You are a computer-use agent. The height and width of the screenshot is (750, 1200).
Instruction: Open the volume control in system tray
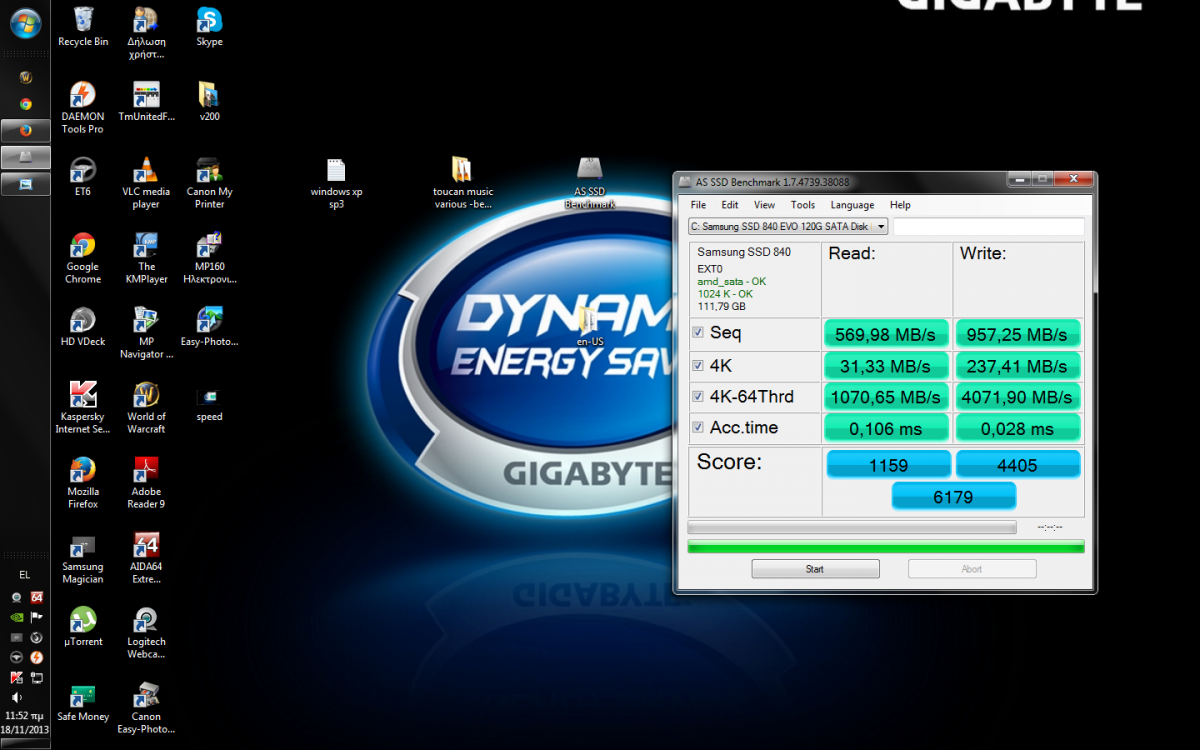pos(16,697)
